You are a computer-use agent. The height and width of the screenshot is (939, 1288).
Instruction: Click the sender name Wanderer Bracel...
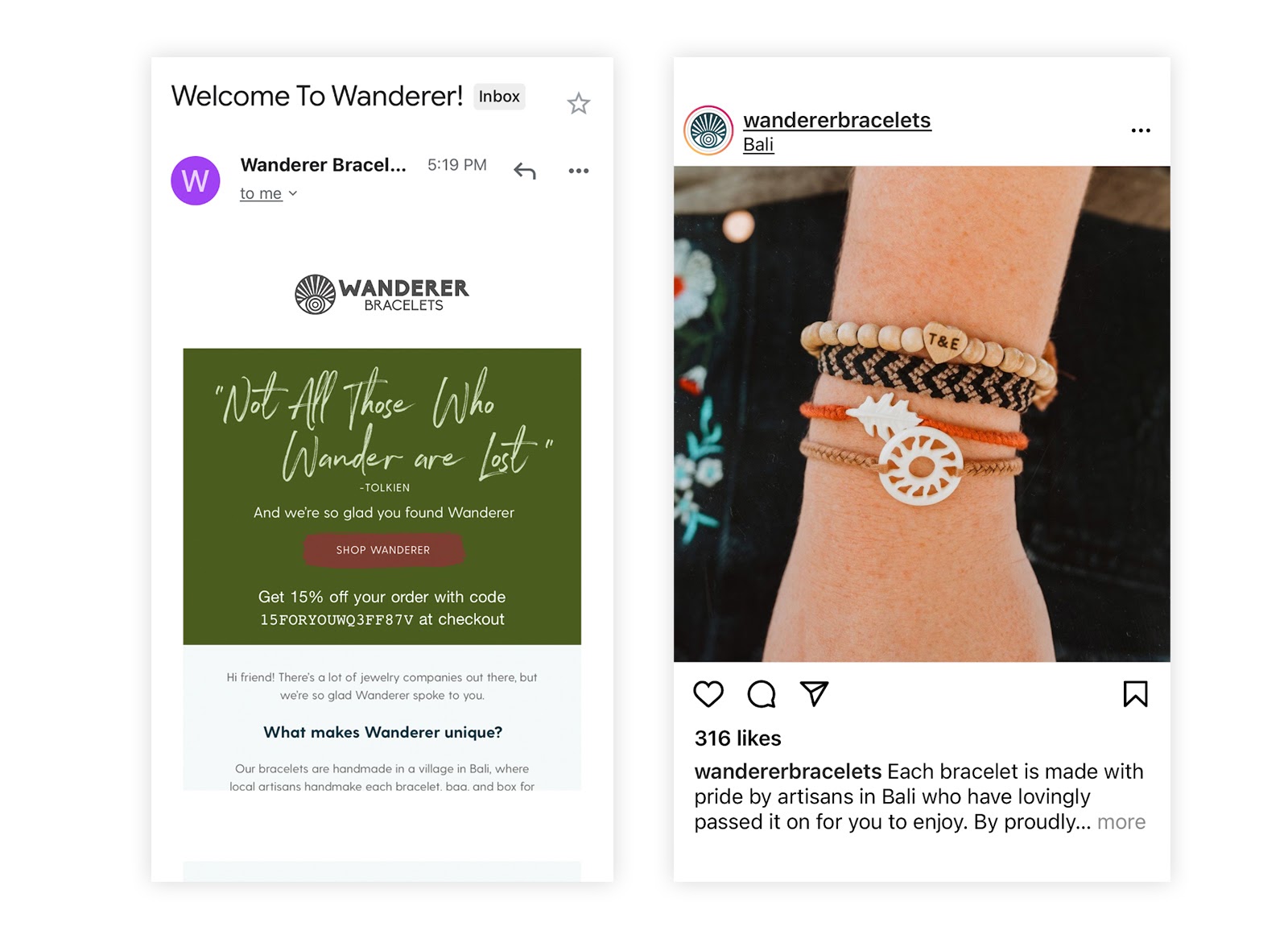(x=323, y=165)
